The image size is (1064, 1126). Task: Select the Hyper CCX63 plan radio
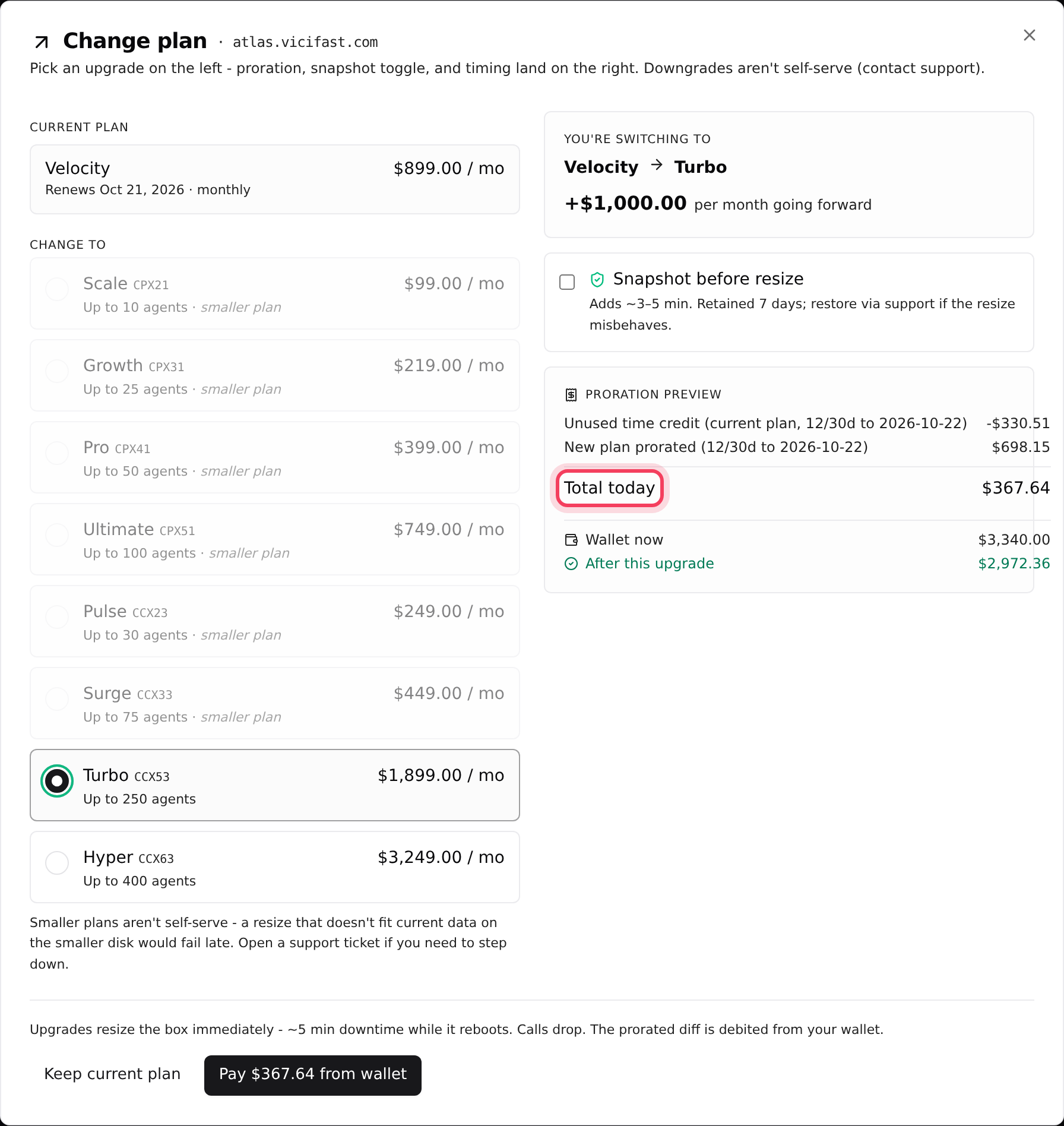coord(57,863)
